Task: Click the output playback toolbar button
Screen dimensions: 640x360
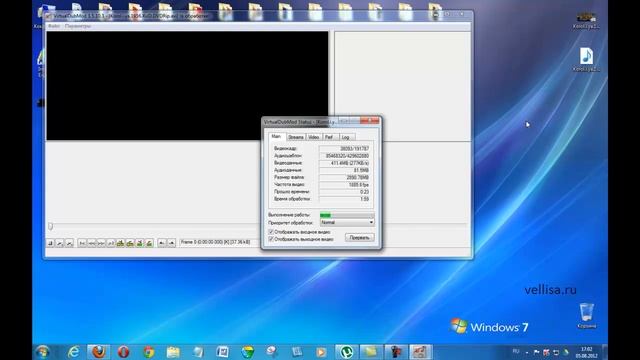Action: click(x=69, y=243)
